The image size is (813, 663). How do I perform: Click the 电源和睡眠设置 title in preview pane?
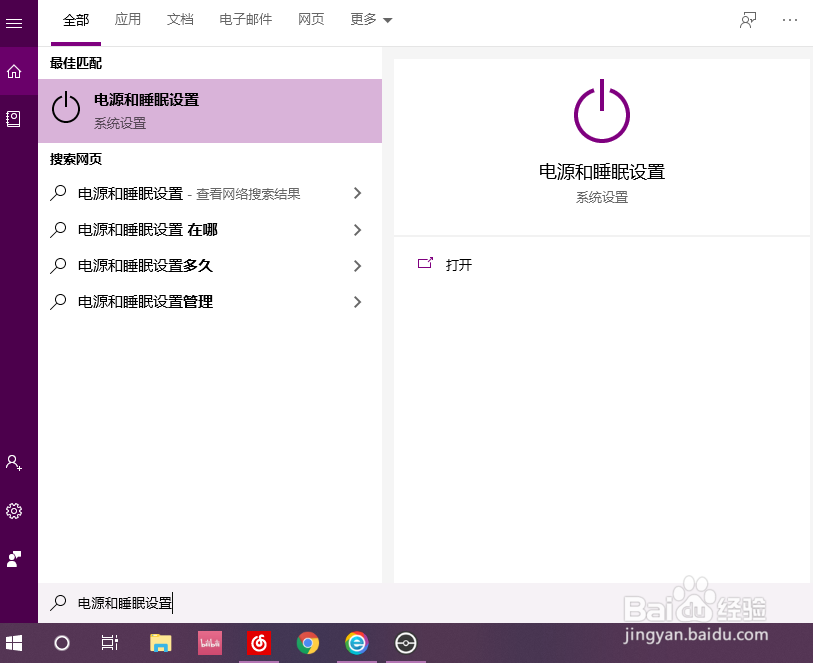pyautogui.click(x=601, y=172)
